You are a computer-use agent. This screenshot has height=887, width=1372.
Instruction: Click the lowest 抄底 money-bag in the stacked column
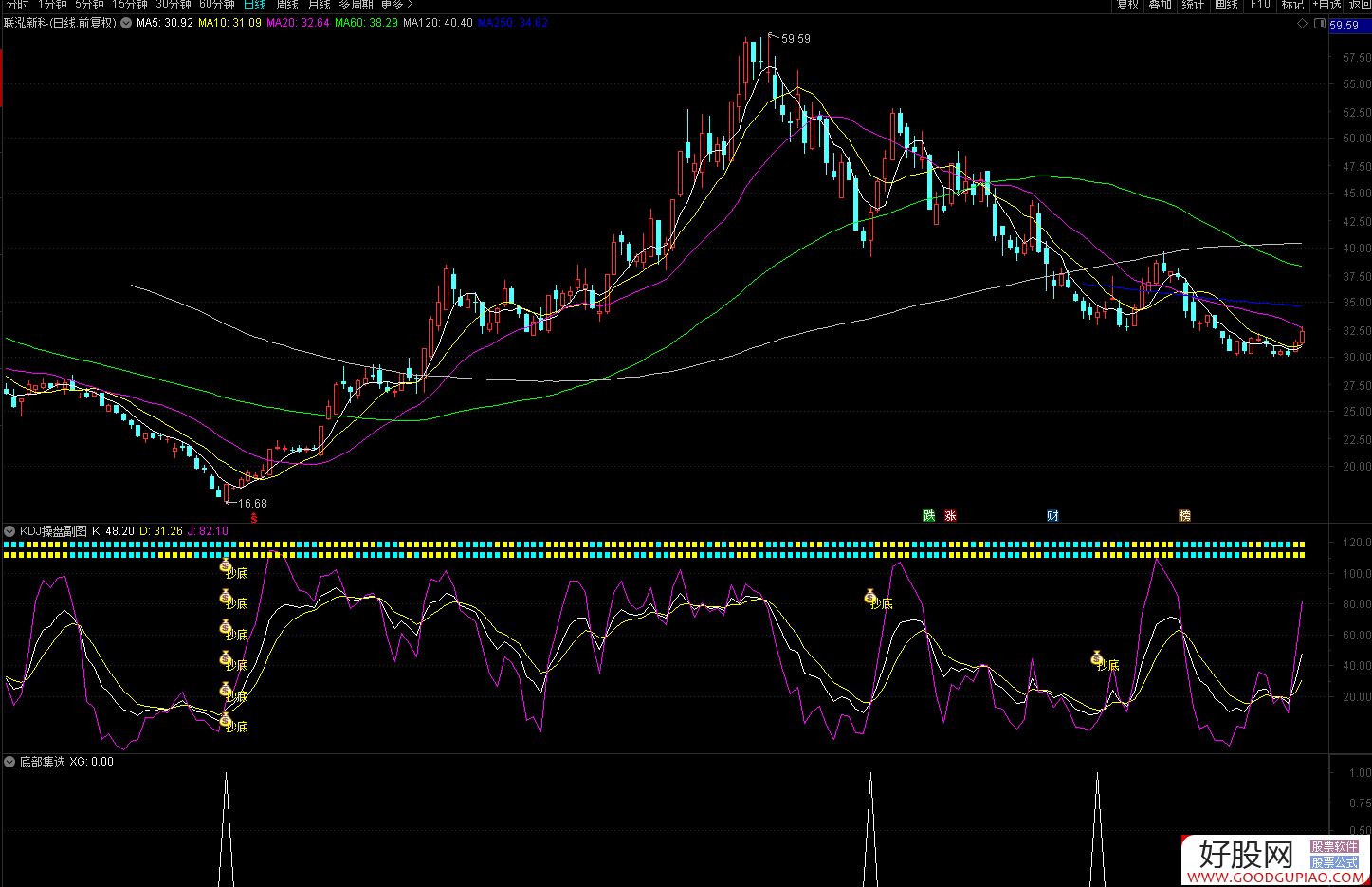click(x=226, y=721)
